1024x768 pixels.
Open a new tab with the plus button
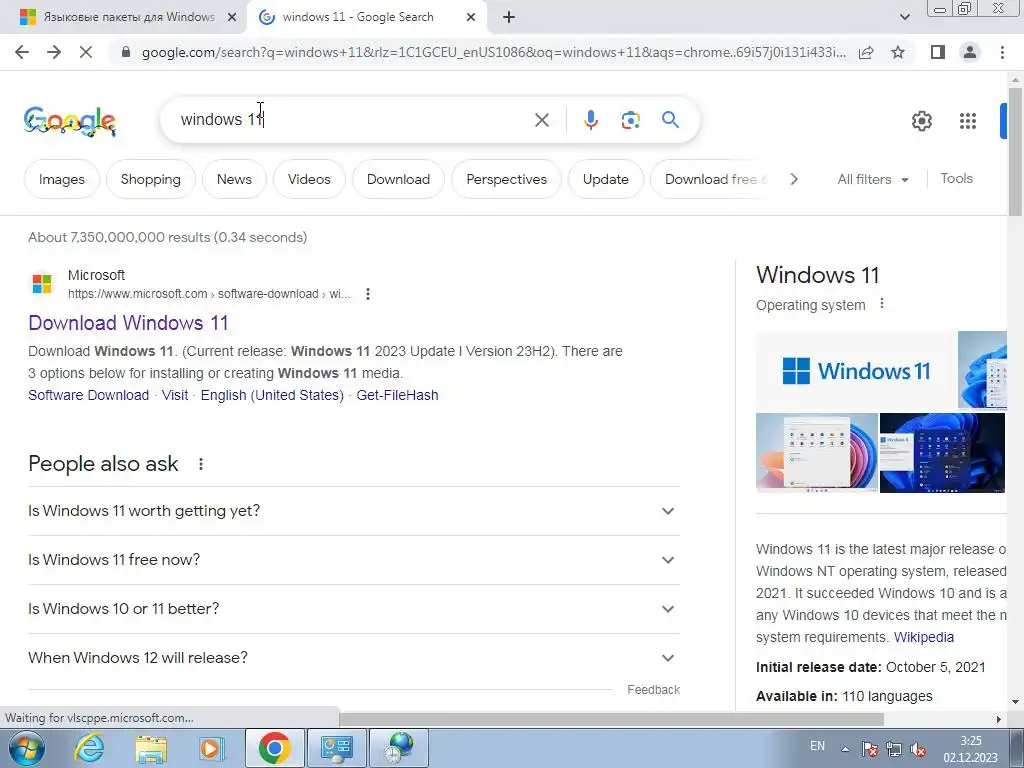click(x=509, y=17)
